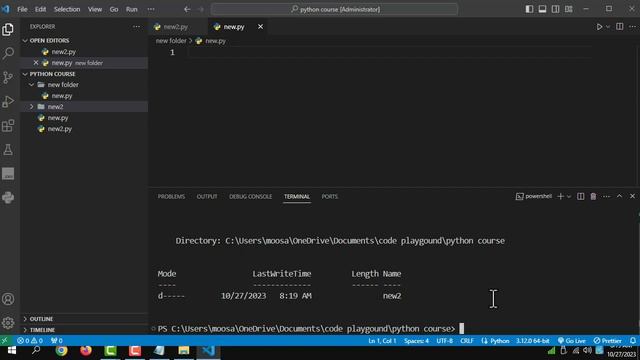Screen dimensions: 640x360
Task: Split the editor right
Action: [x=620, y=27]
